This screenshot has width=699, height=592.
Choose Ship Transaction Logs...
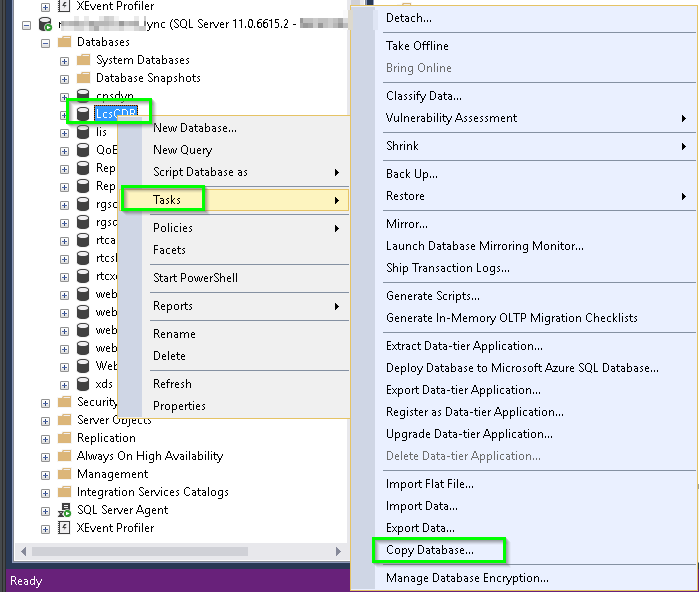pos(448,268)
